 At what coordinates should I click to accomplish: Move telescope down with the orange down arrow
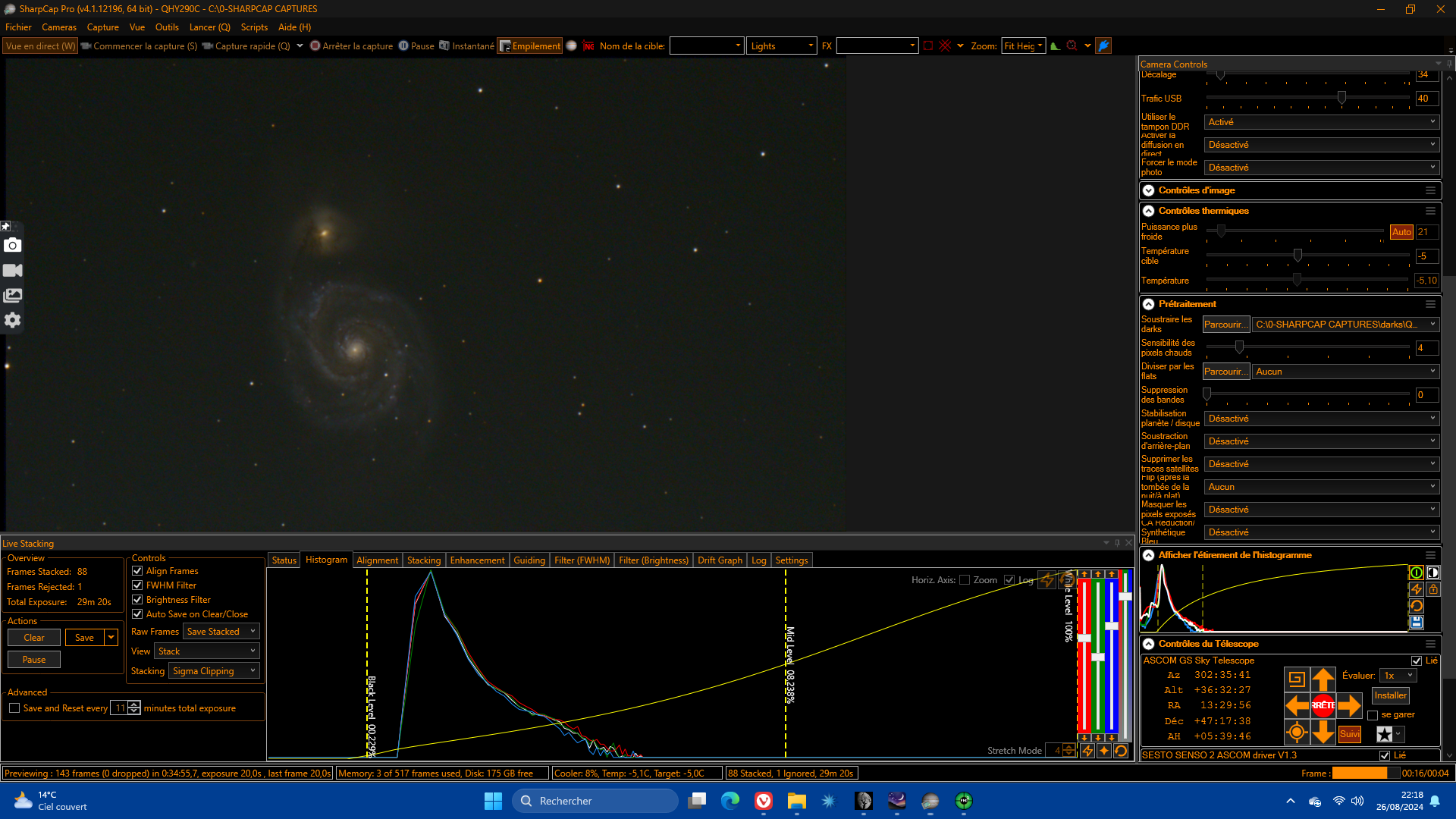coord(1323,732)
